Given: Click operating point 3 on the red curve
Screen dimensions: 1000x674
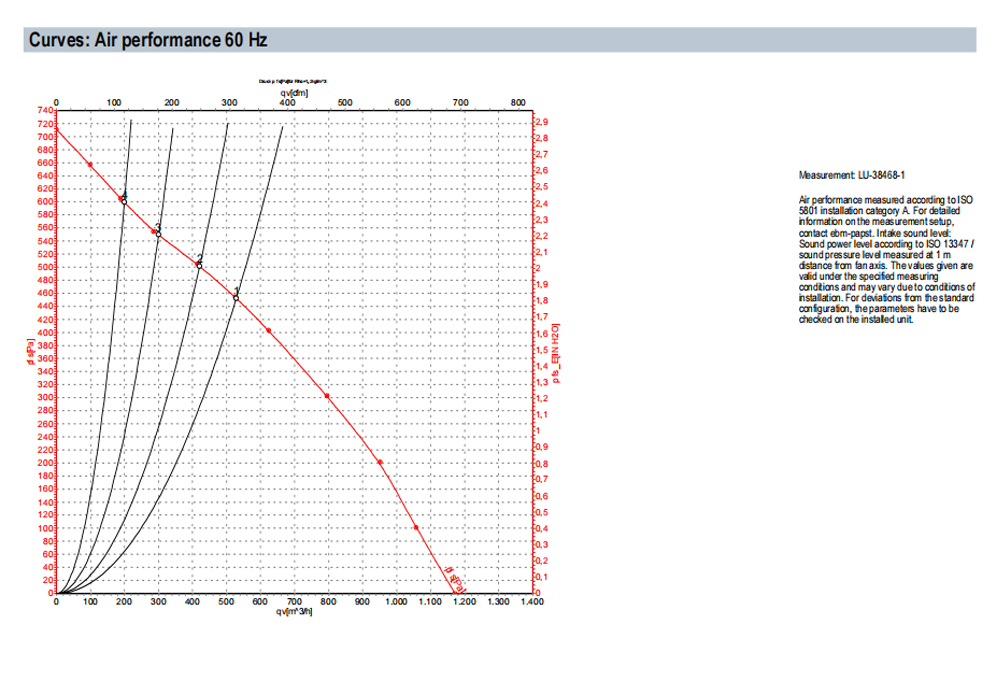Looking at the screenshot, I should [158, 234].
